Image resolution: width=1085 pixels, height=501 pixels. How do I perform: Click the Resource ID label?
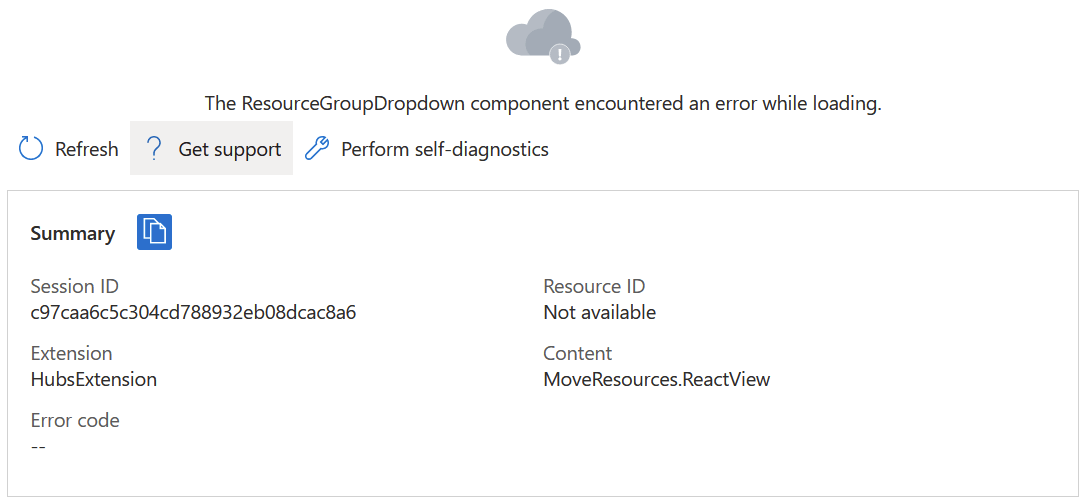(594, 286)
